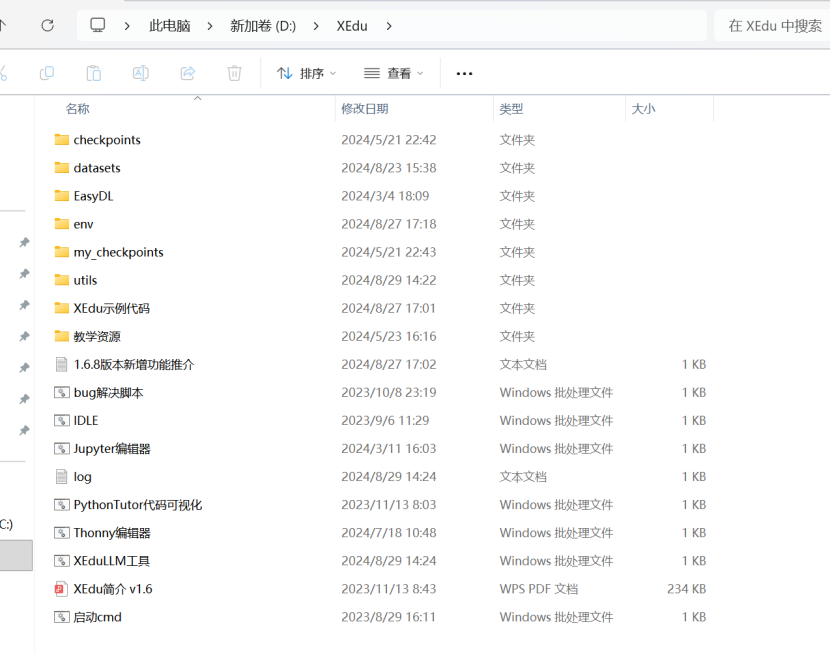Expand chevron after 新加卷 (D:) in breadcrumb
Screen dimensions: 830x654
pyautogui.click(x=316, y=25)
